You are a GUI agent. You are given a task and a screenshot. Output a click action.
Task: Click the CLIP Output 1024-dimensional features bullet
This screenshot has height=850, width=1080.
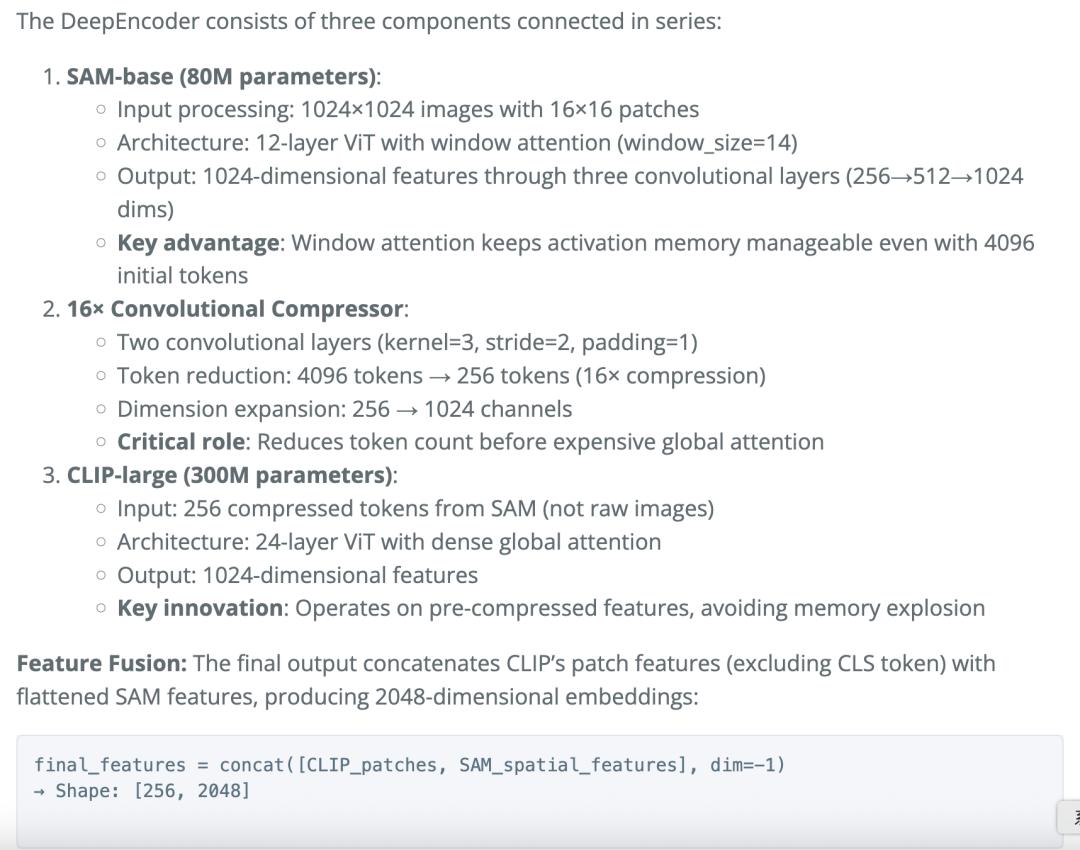pyautogui.click(x=297, y=575)
